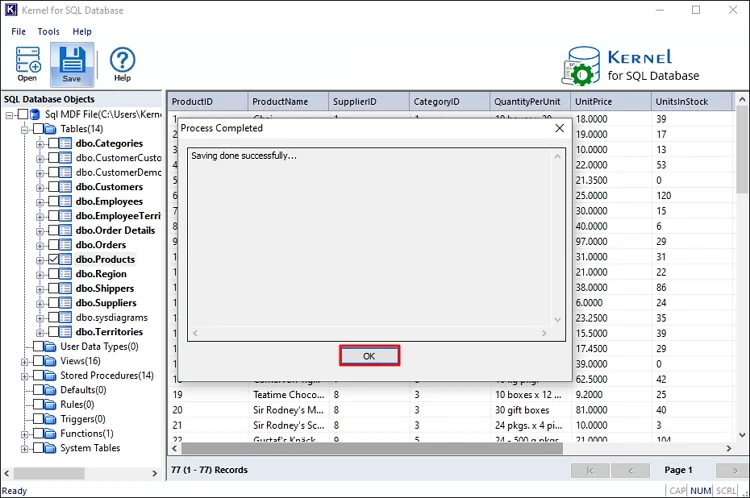Click the dbo.Territories table icon
This screenshot has height=498, width=750.
point(66,332)
